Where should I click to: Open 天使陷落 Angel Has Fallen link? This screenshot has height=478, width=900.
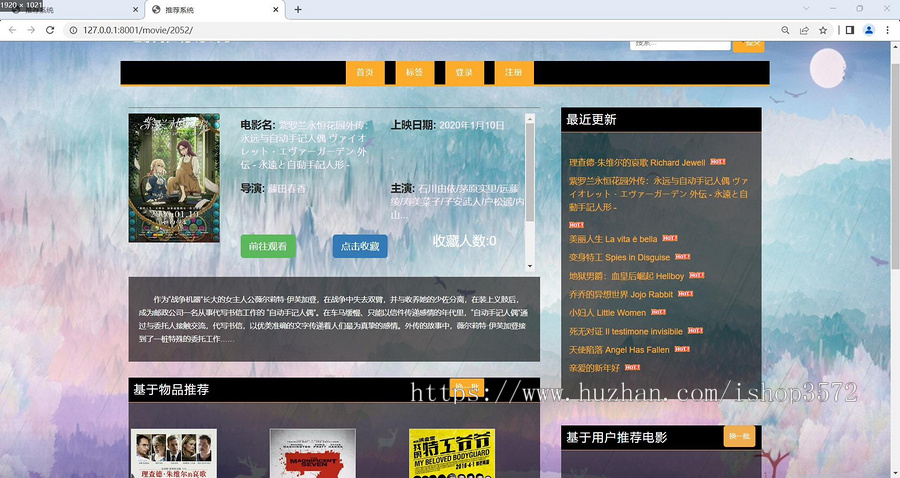click(x=619, y=349)
